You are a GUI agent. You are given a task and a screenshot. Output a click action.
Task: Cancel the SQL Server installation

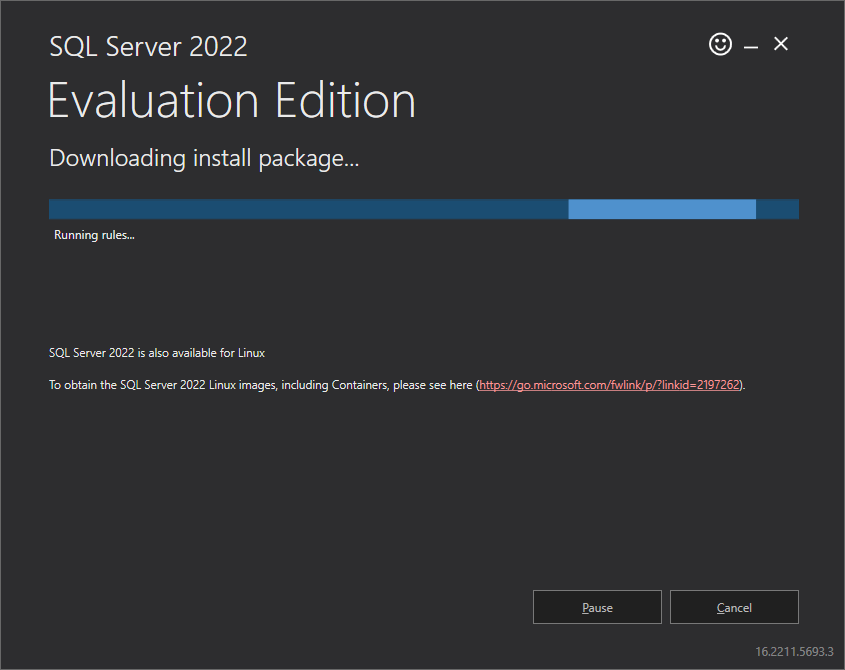pyautogui.click(x=734, y=607)
